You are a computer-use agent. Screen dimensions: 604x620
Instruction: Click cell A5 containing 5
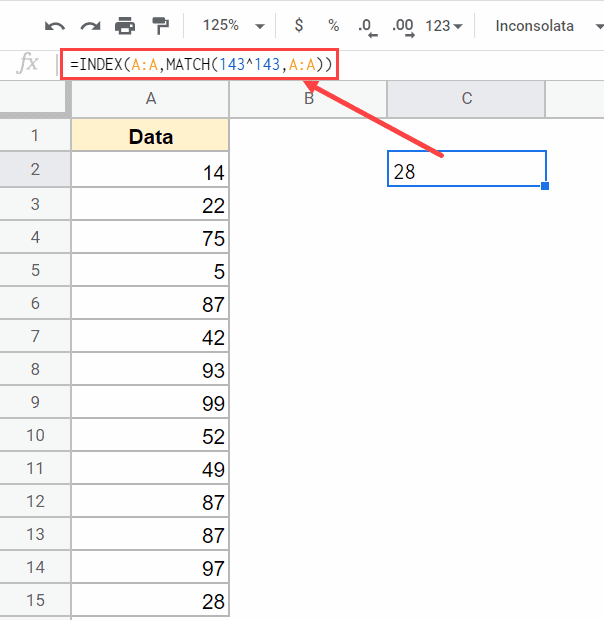pyautogui.click(x=150, y=270)
